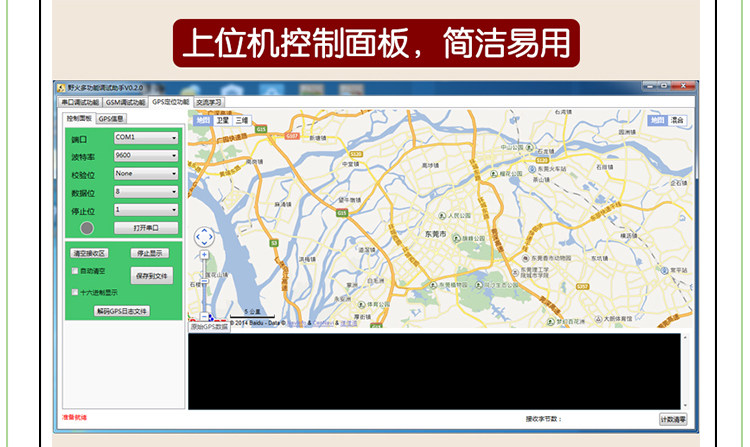Click the S120 shield near 石龙镇
This screenshot has height=447, width=750.
click(x=542, y=161)
